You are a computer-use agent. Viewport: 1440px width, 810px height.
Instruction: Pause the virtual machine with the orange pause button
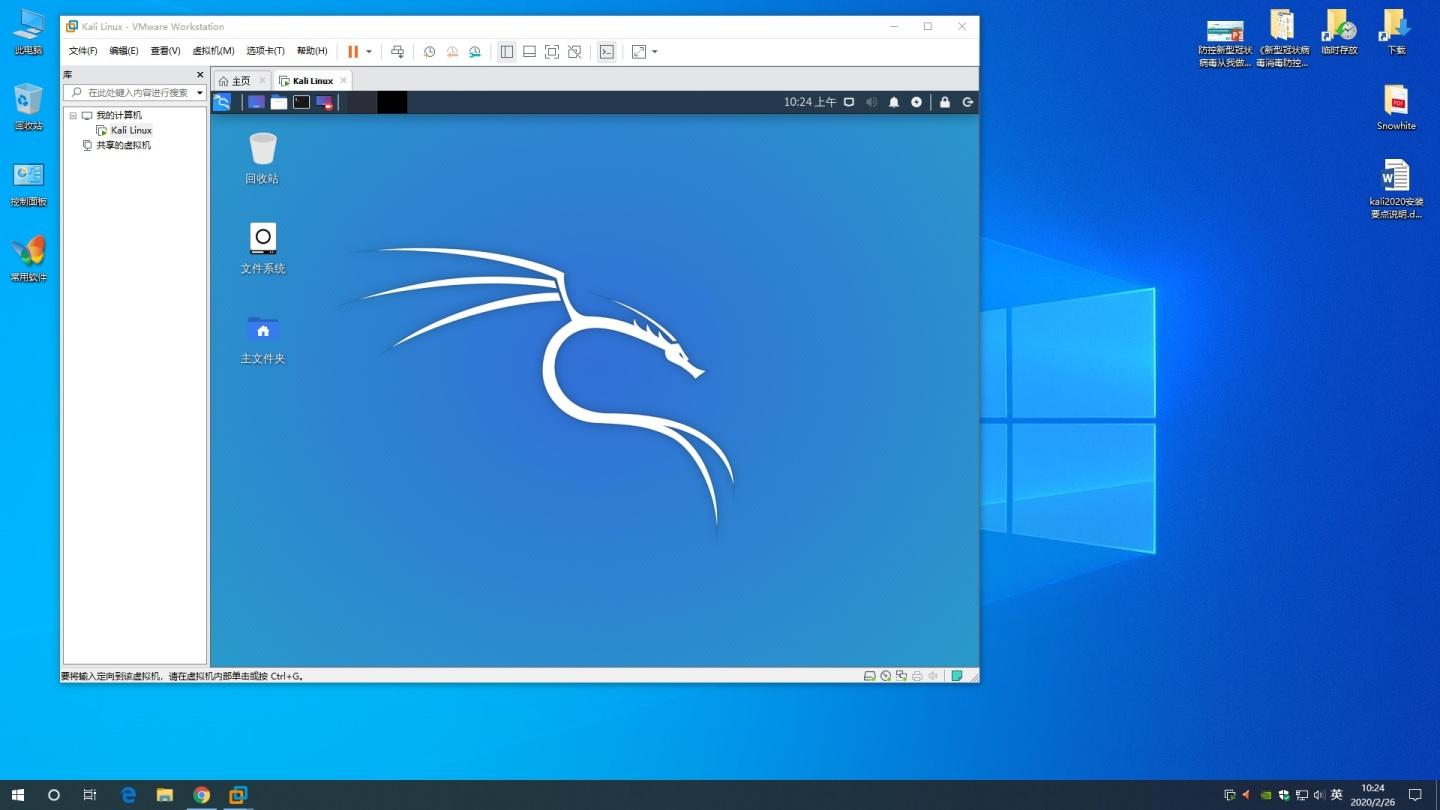(353, 51)
